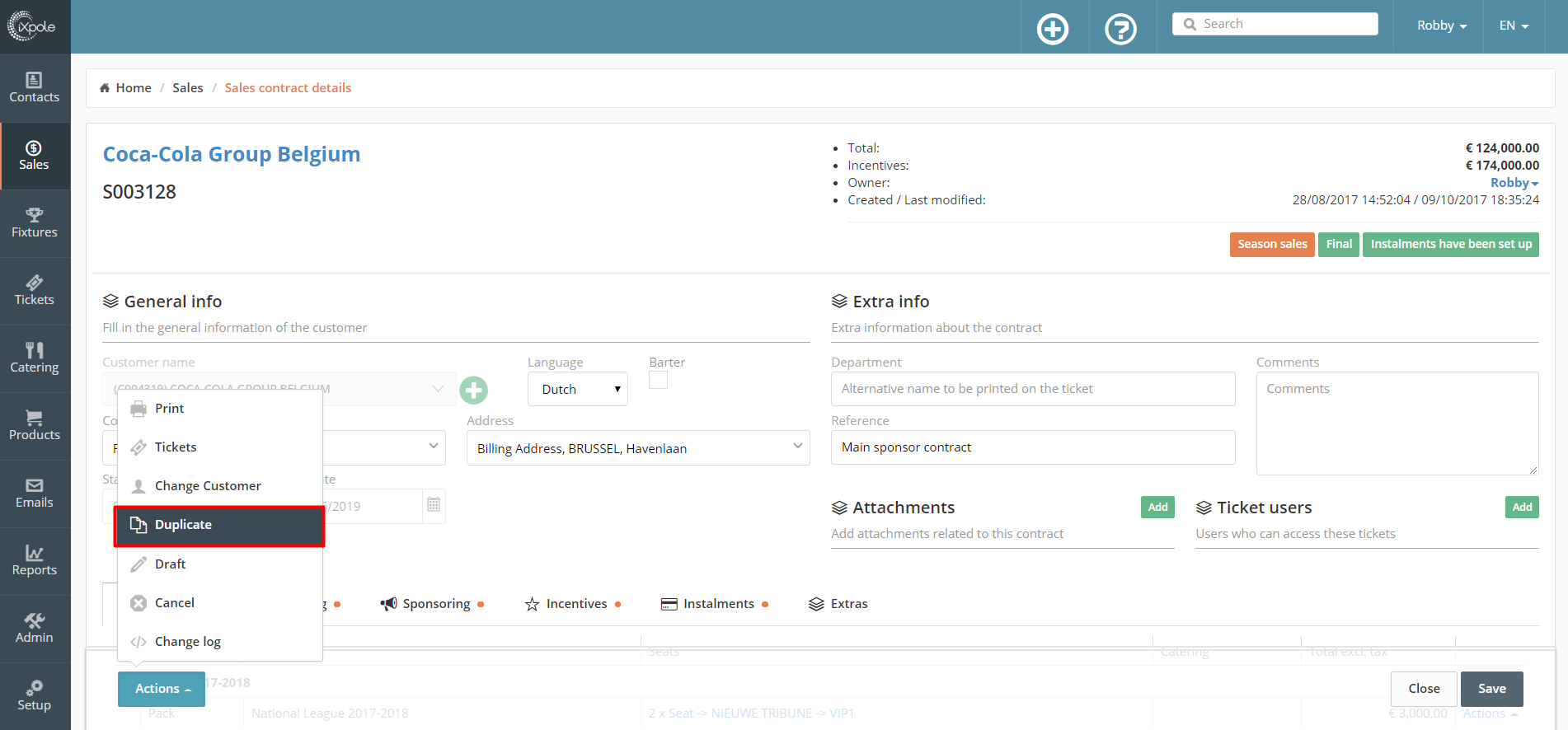This screenshot has height=730, width=1568.
Task: Click the Extra info heading
Action: (891, 302)
